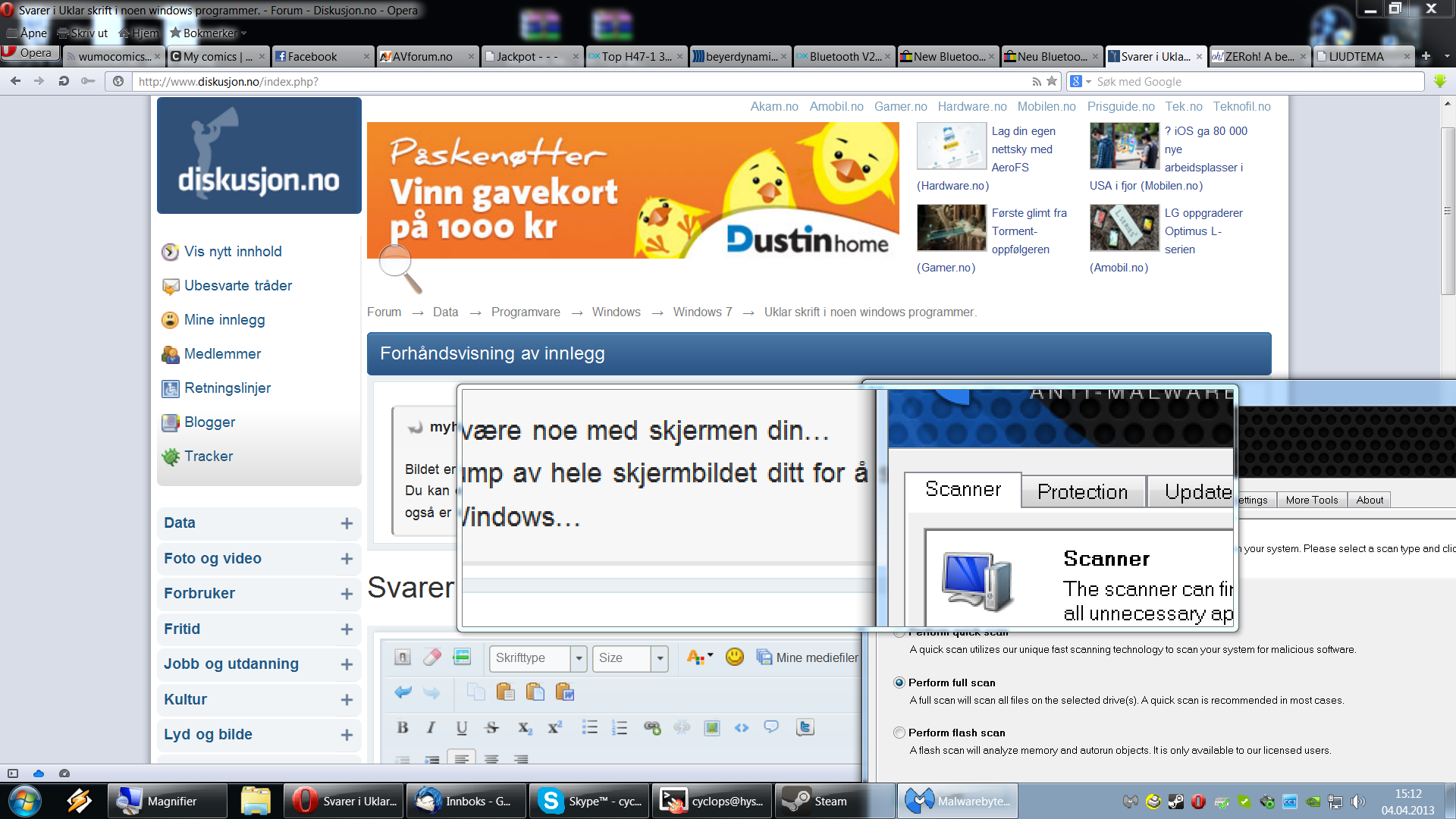Screen dimensions: 1456x819
Task: Click the Dustin home banner ad
Action: tap(633, 190)
